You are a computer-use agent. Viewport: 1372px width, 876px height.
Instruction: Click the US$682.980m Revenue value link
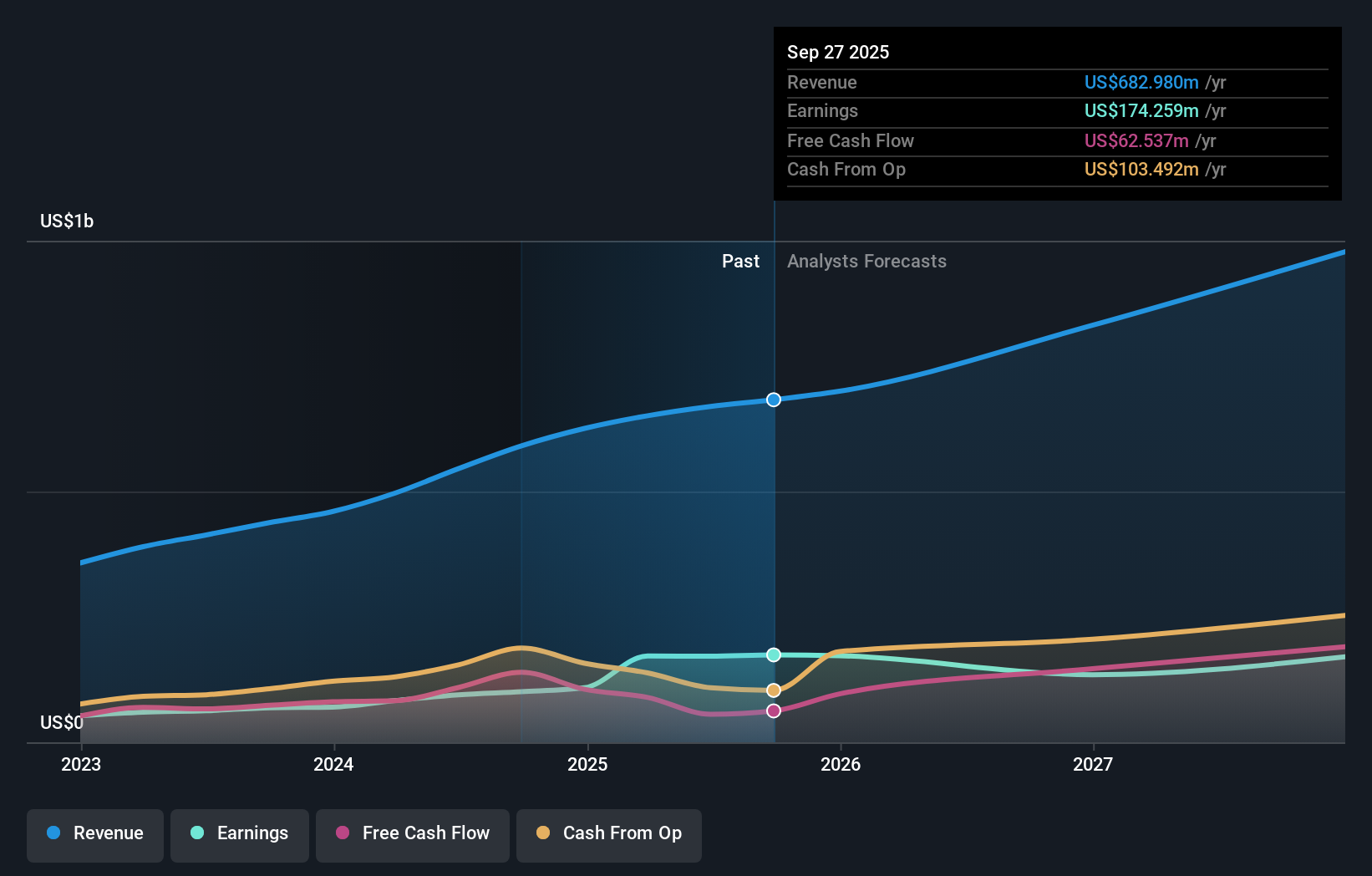pos(1138,82)
